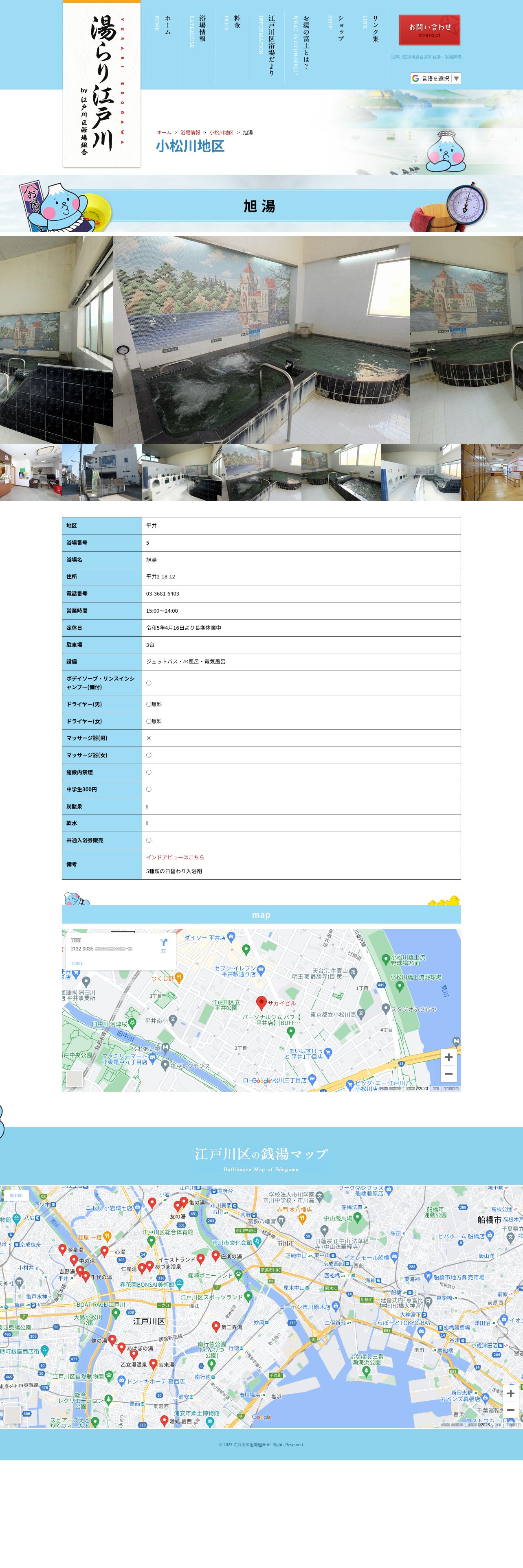Click the directions icon in the map info card
This screenshot has width=523, height=1568.
[163, 943]
